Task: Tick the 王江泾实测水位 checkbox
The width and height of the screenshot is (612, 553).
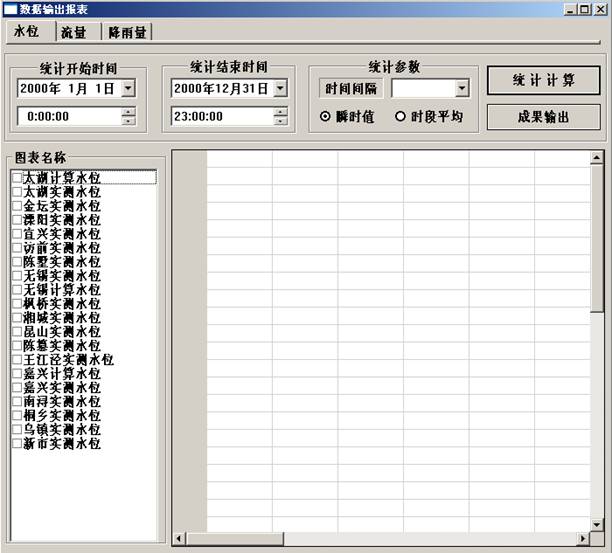Action: tap(16, 360)
